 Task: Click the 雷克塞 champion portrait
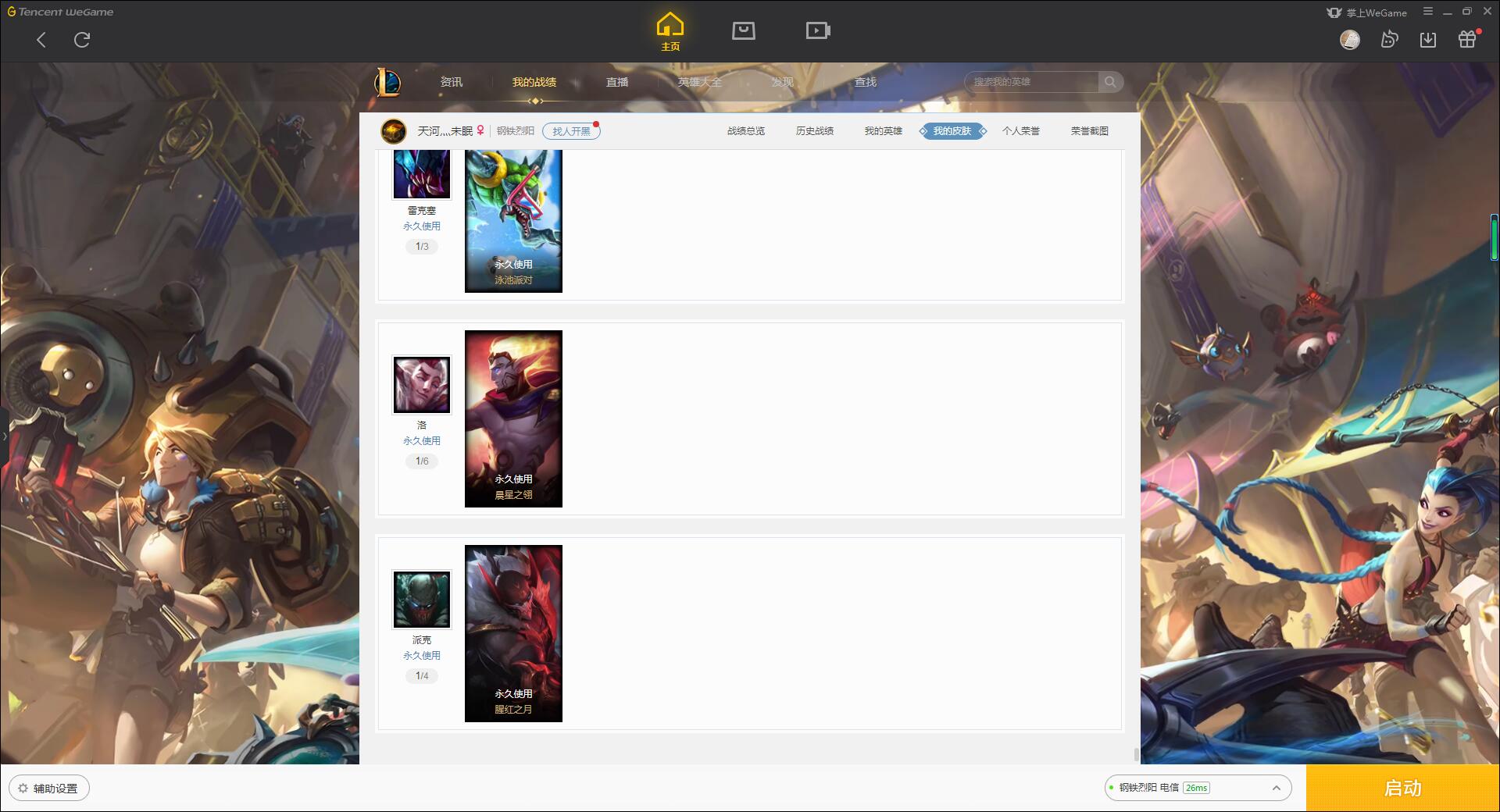point(422,174)
